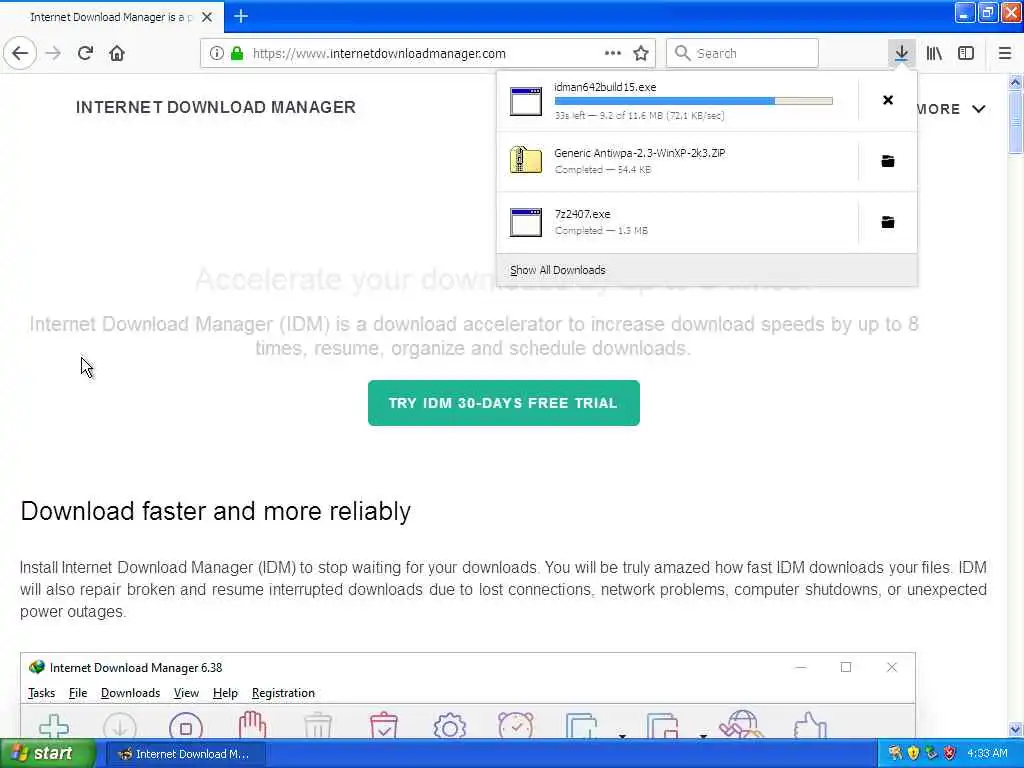Click the IDM screenshot image on page

[468, 695]
